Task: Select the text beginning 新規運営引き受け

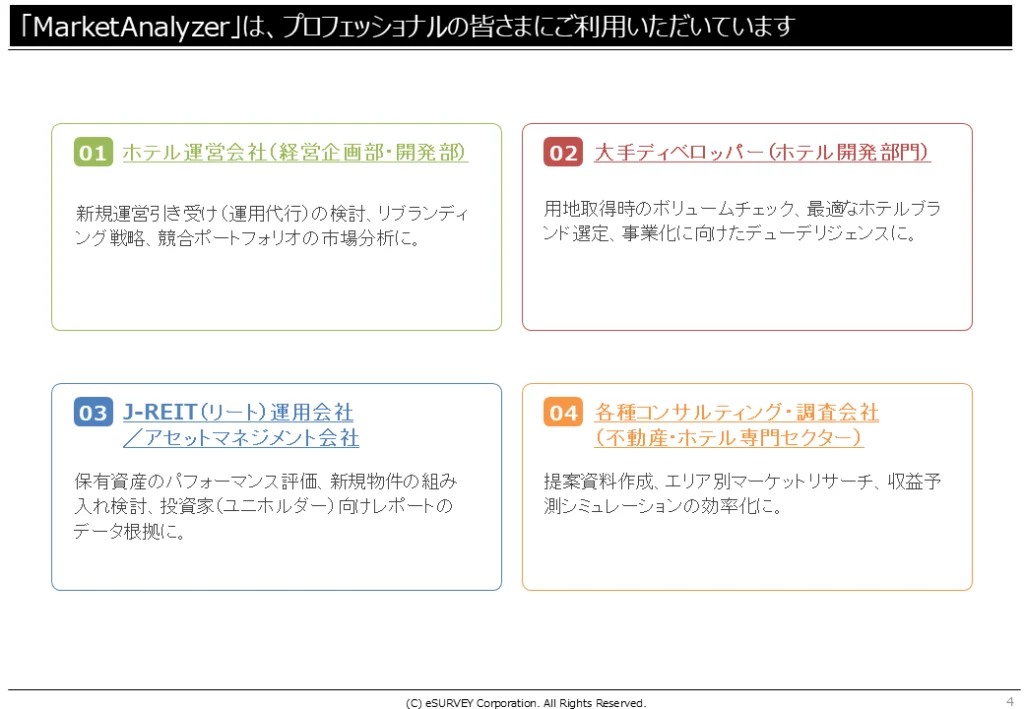Action: click(x=272, y=213)
